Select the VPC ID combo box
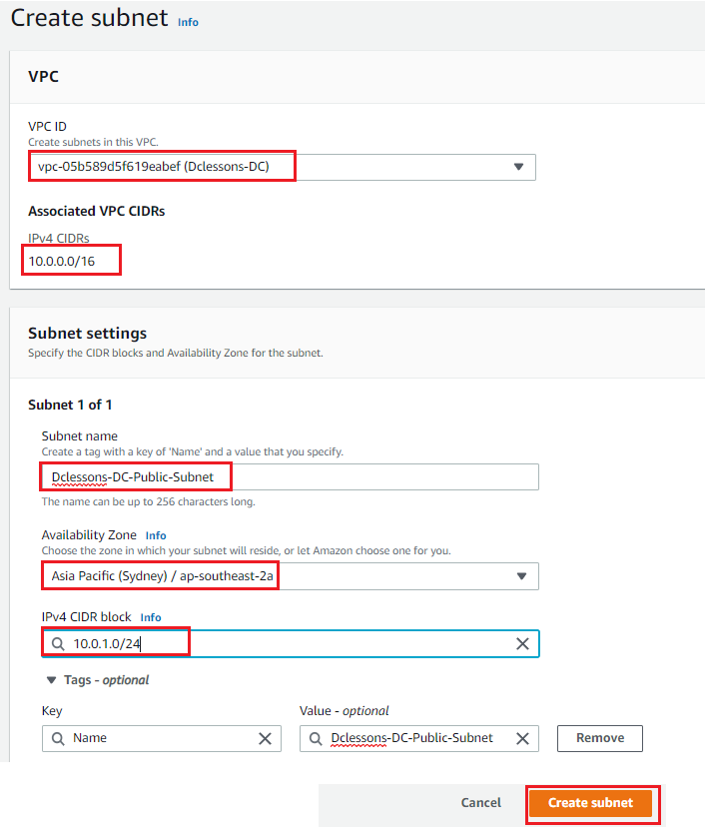Image resolution: width=705 pixels, height=840 pixels. coord(282,167)
